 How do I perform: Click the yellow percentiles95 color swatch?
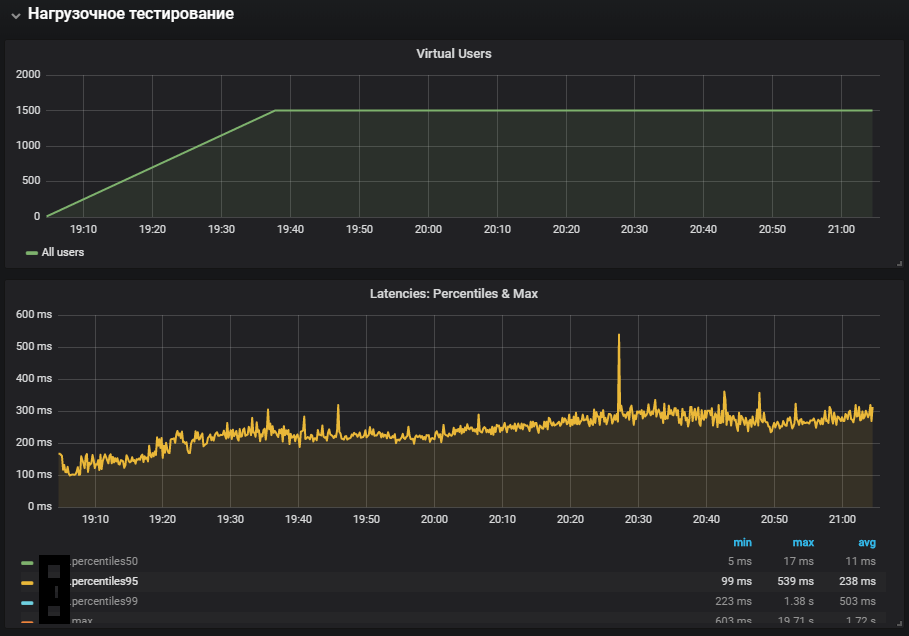point(27,583)
